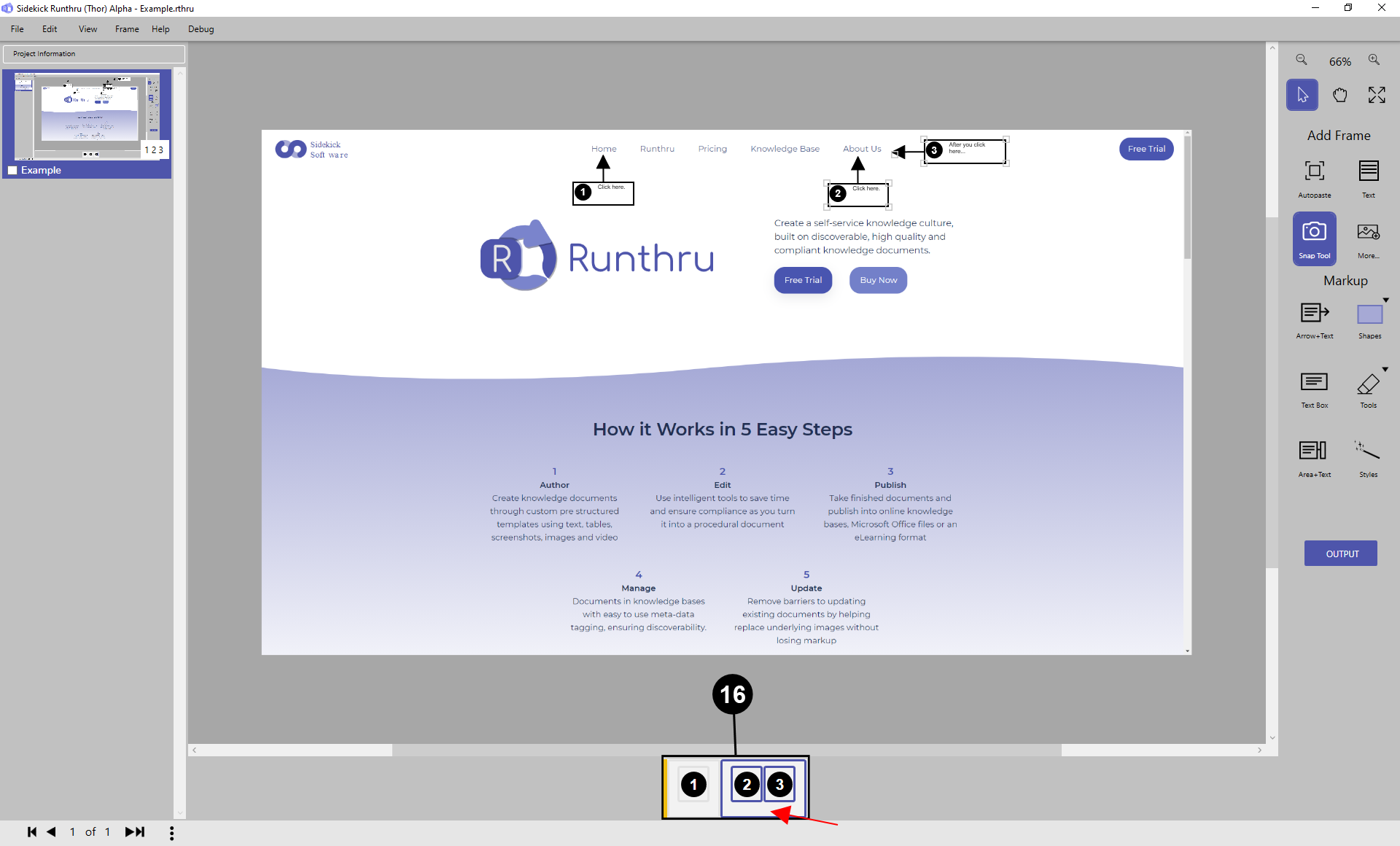Open the More frame options
The height and width of the screenshot is (846, 1400).
tap(1369, 239)
